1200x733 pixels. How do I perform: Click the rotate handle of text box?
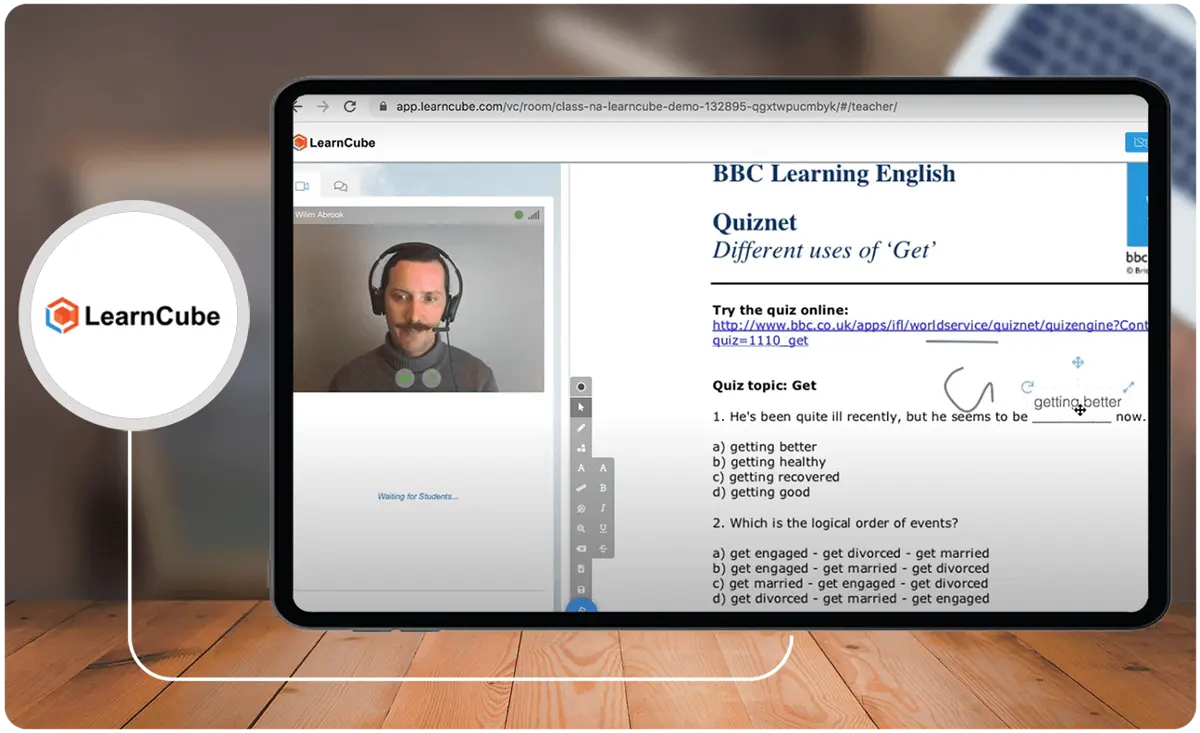[1027, 387]
